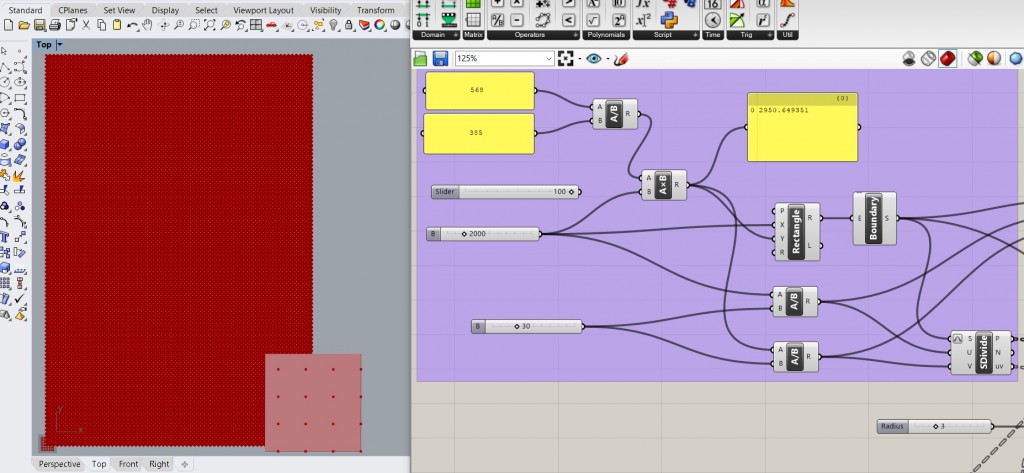This screenshot has width=1024, height=473.
Task: Activate the Pan hand tool
Action: click(x=148, y=25)
